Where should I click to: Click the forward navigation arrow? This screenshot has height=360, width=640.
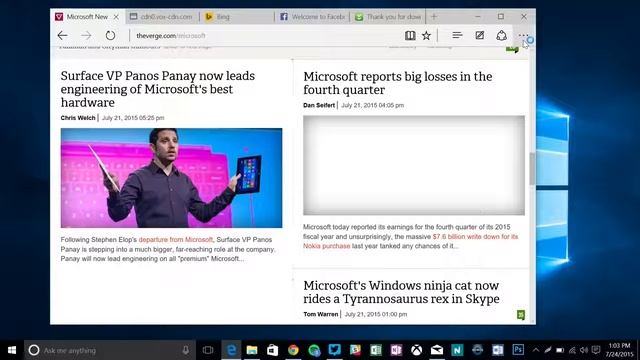point(86,36)
